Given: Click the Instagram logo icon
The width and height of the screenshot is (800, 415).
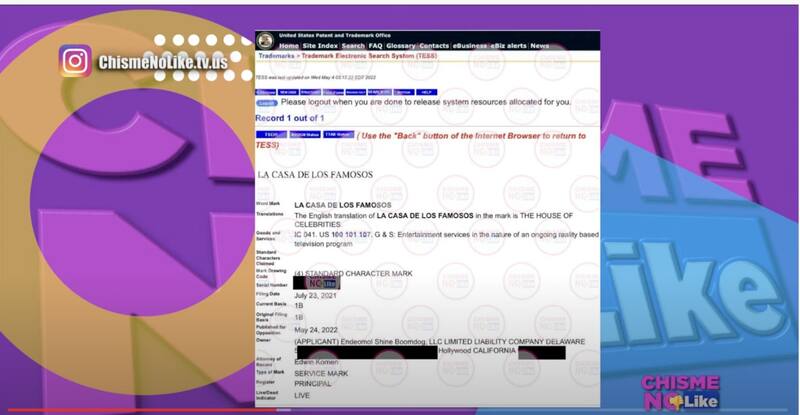Looking at the screenshot, I should point(75,61).
